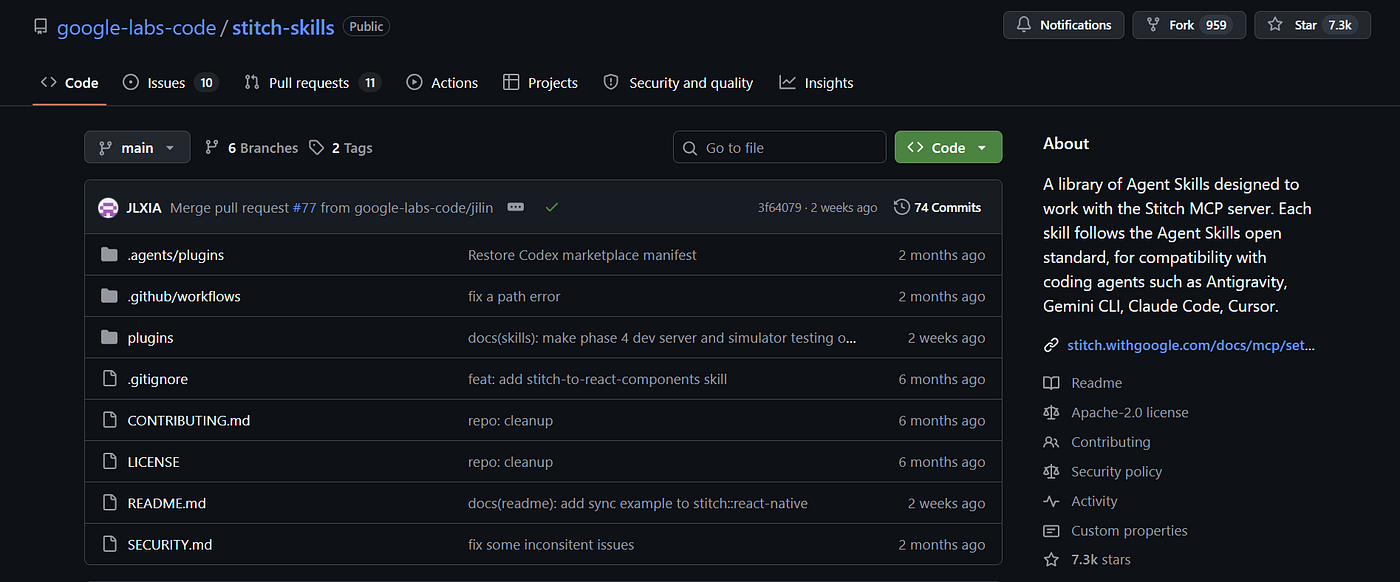Screen dimensions: 1400x582
Task: View the 74 Commits history
Action: click(938, 208)
